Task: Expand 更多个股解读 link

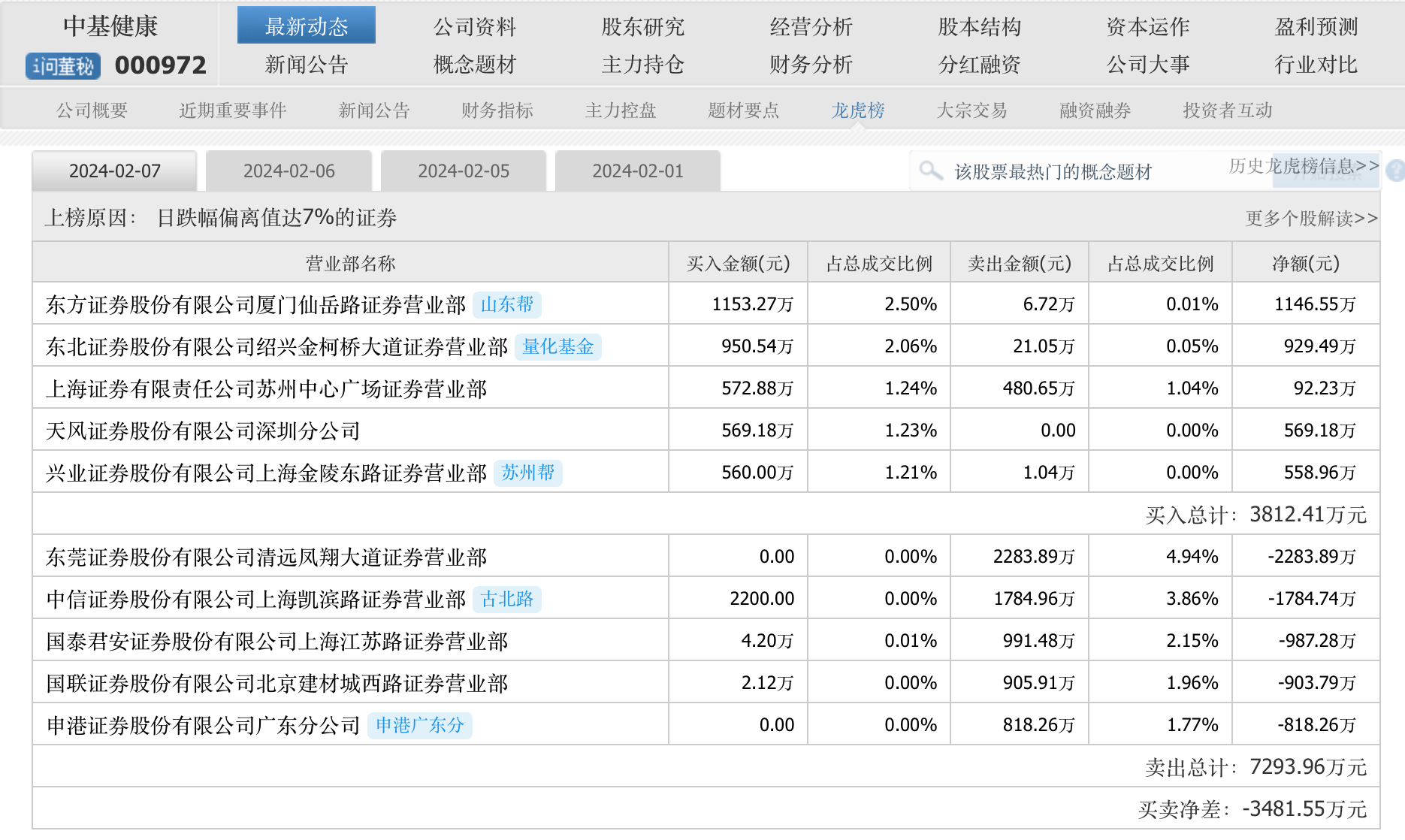Action: 1311,219
